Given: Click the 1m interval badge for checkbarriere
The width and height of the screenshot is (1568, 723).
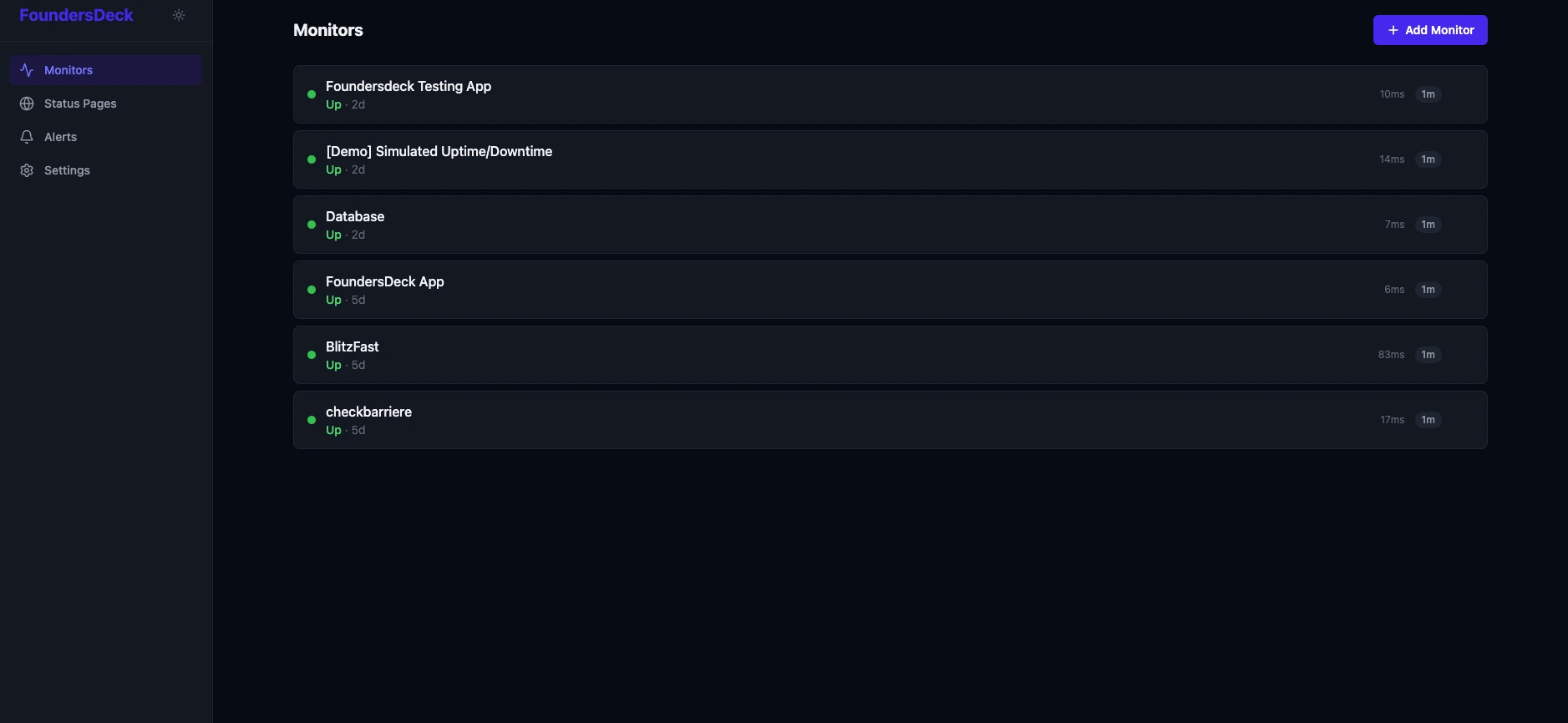Looking at the screenshot, I should pos(1428,420).
